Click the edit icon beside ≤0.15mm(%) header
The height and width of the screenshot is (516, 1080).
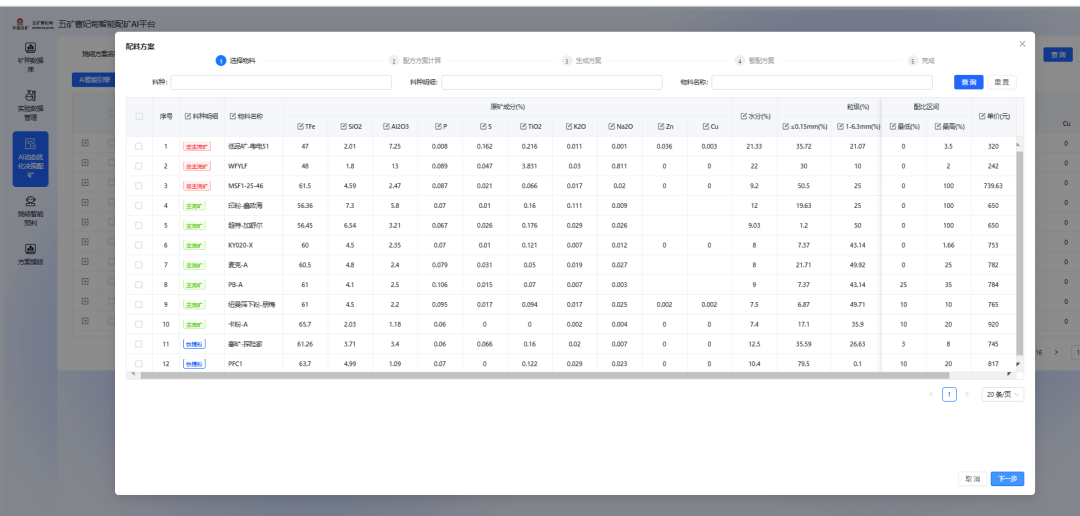coord(786,127)
